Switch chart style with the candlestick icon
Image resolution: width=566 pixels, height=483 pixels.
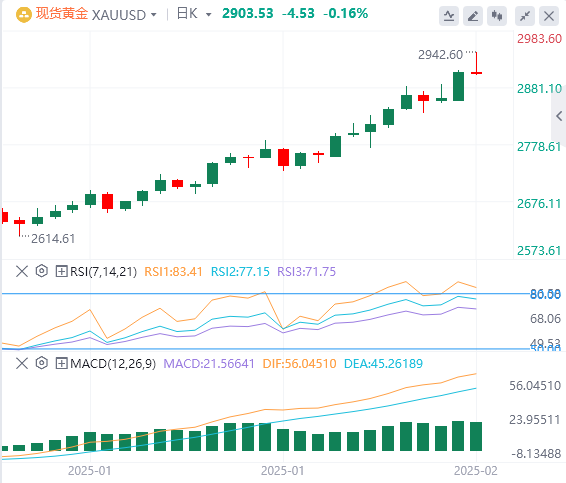click(497, 16)
